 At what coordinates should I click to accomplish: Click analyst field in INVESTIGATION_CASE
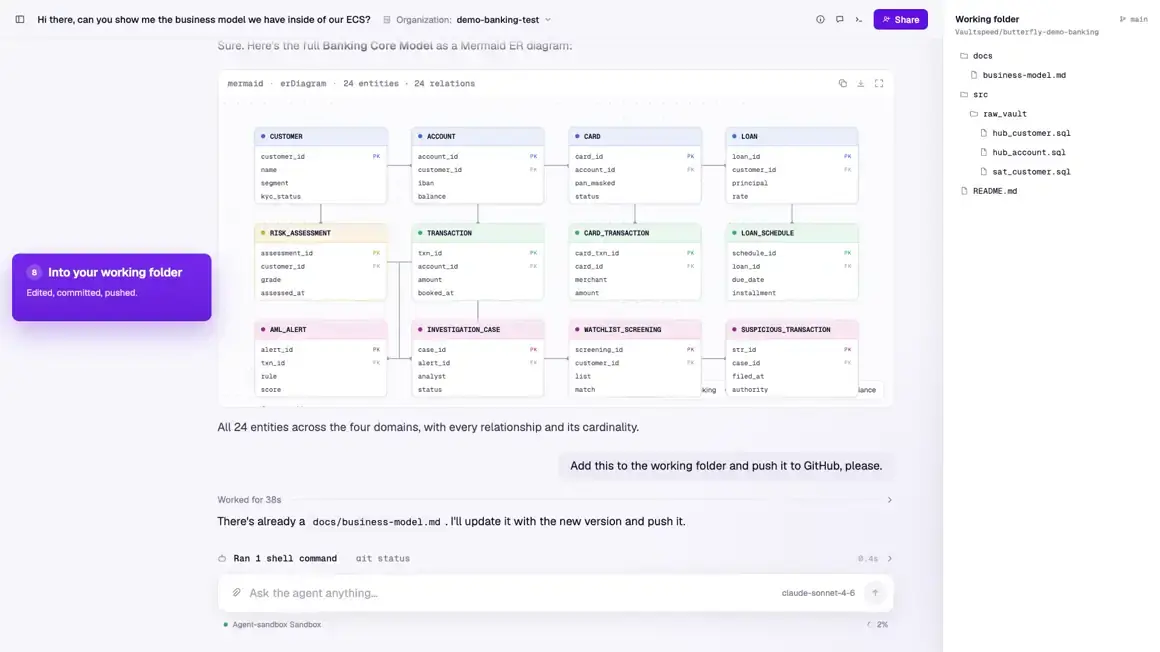[431, 377]
